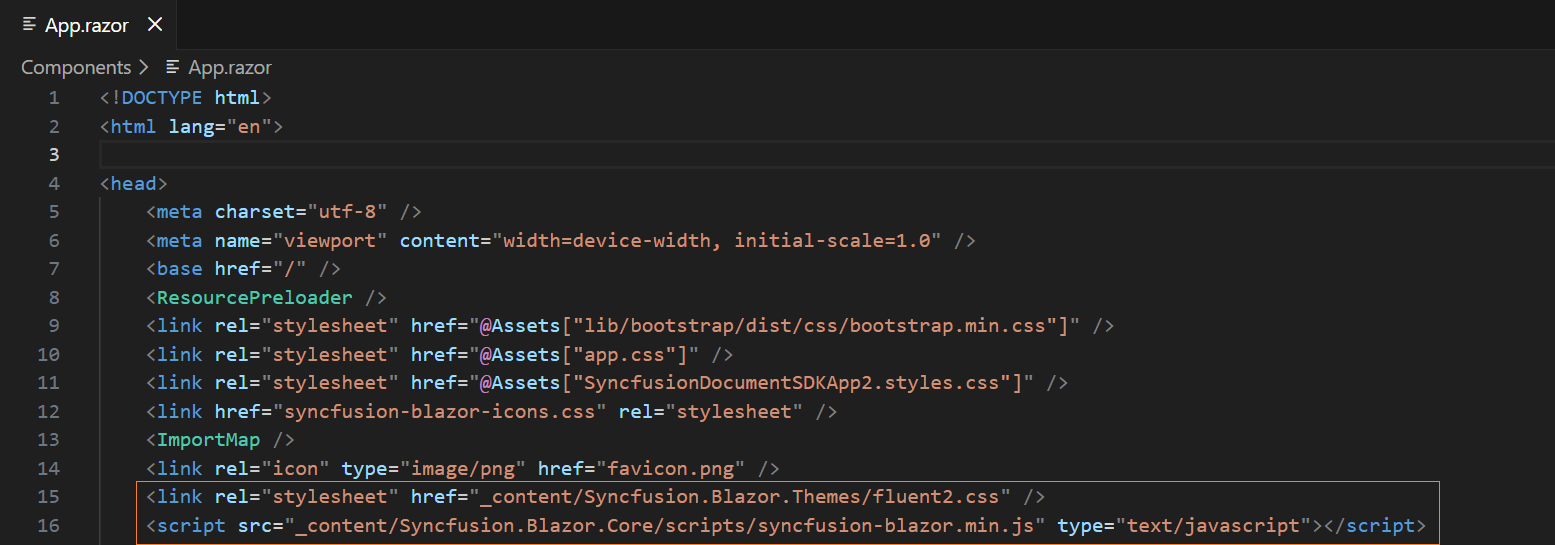
Task: Click line number 1 in the gutter
Action: coord(53,98)
